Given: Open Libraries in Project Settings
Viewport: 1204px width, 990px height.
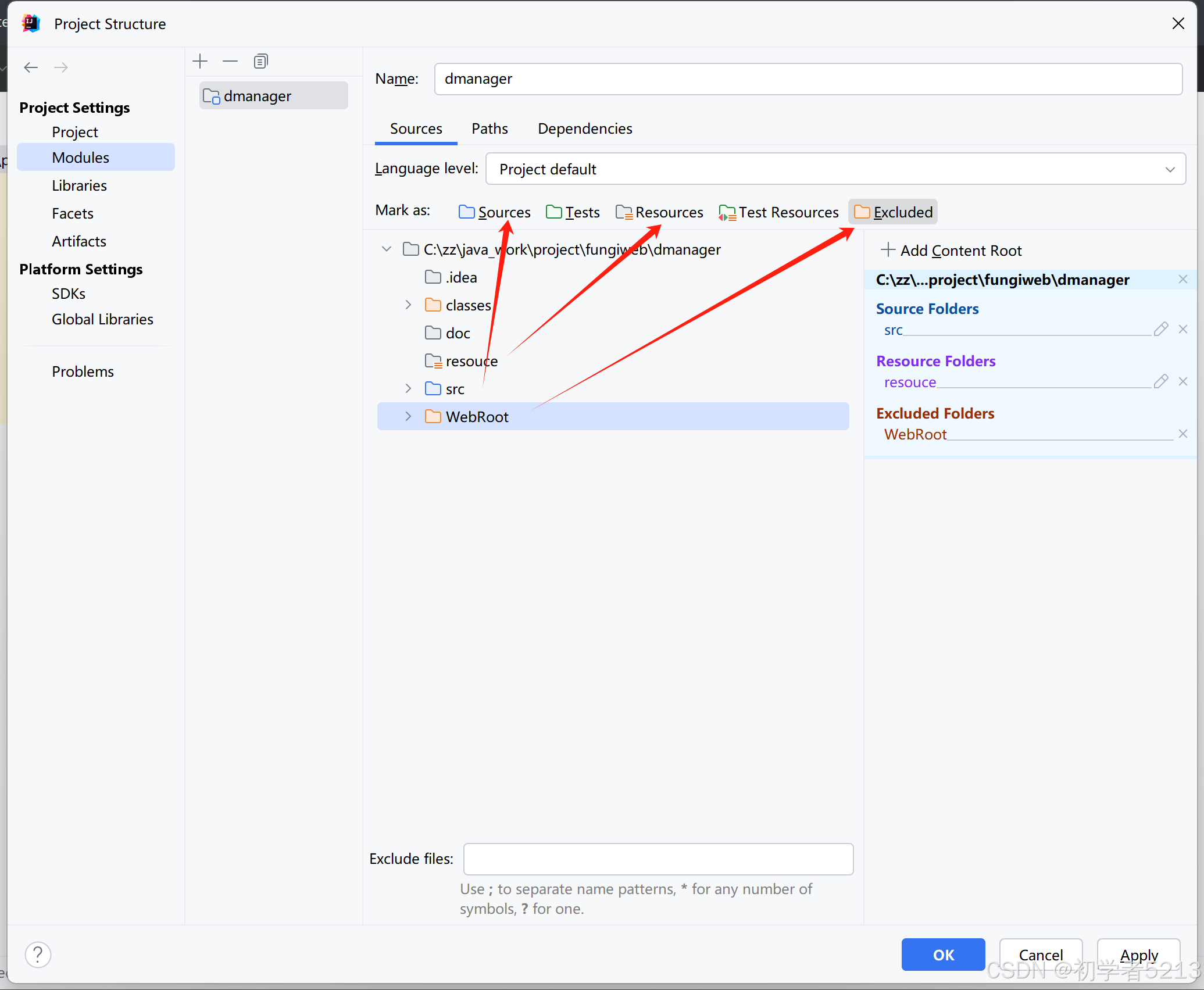Looking at the screenshot, I should pos(79,185).
